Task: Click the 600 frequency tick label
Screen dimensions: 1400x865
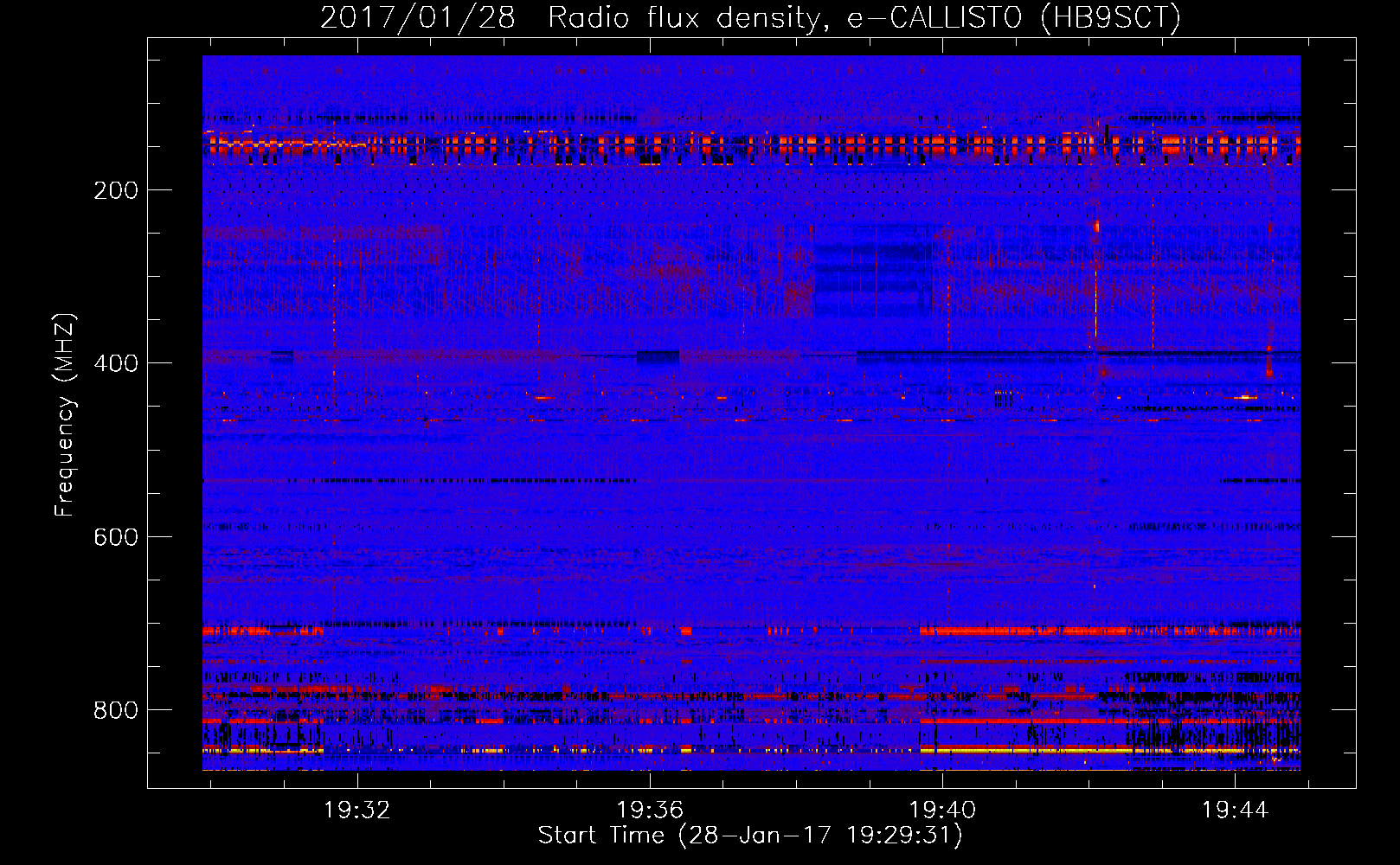Action: pos(116,537)
